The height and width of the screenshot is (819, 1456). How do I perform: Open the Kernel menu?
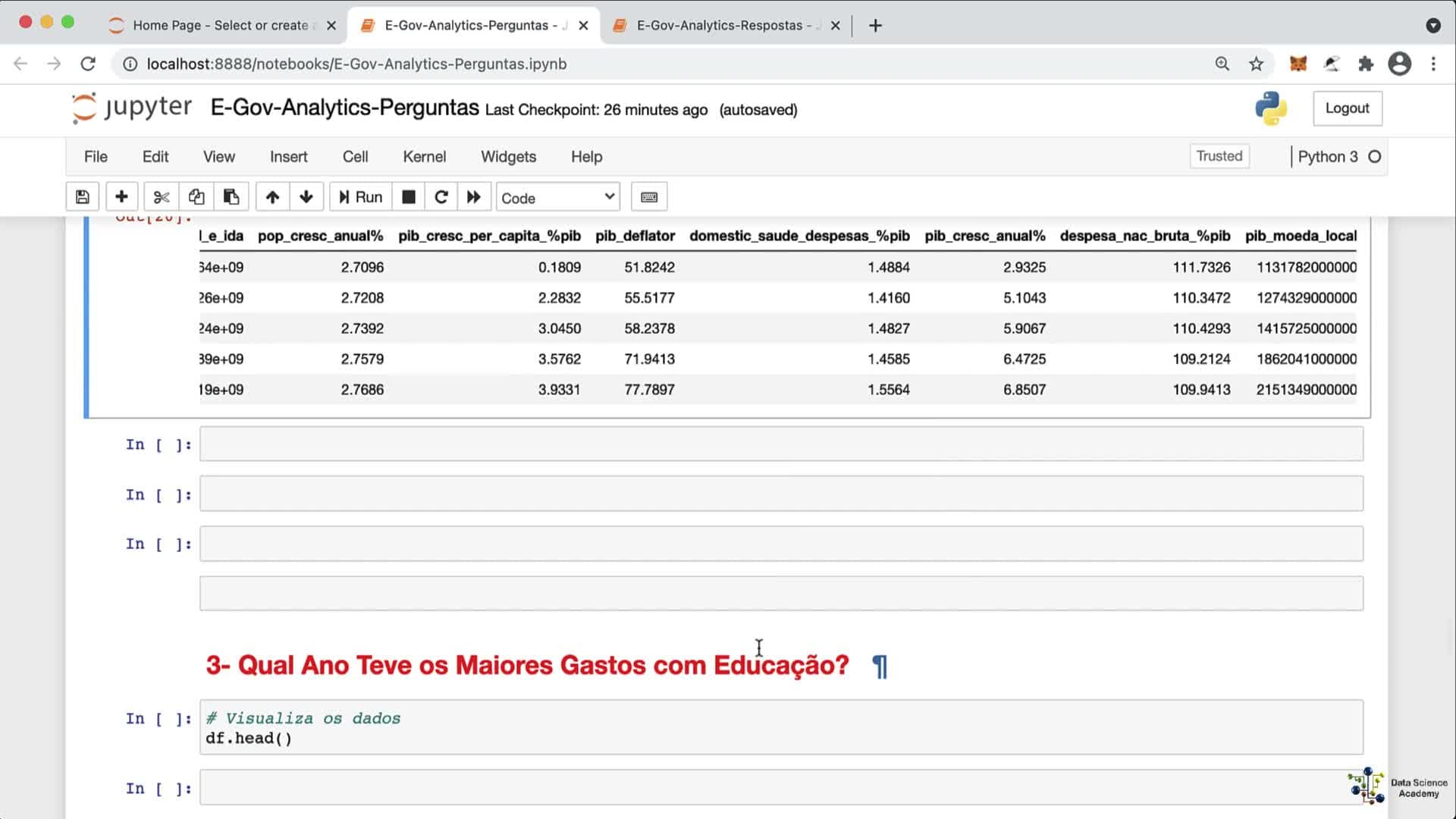[425, 157]
